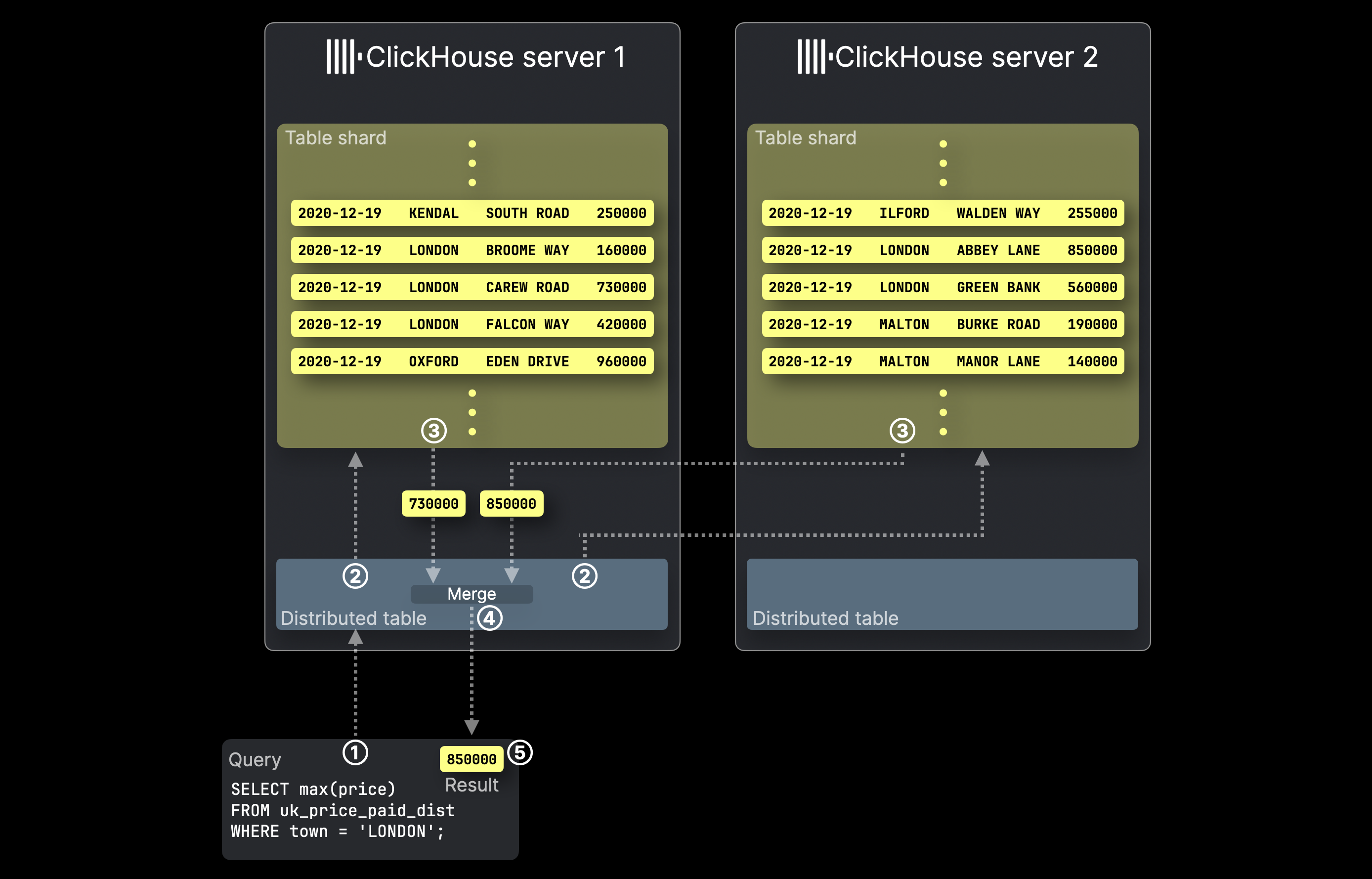The width and height of the screenshot is (1372, 879).
Task: Click the MALTON MANOR LANE row
Action: 943,361
